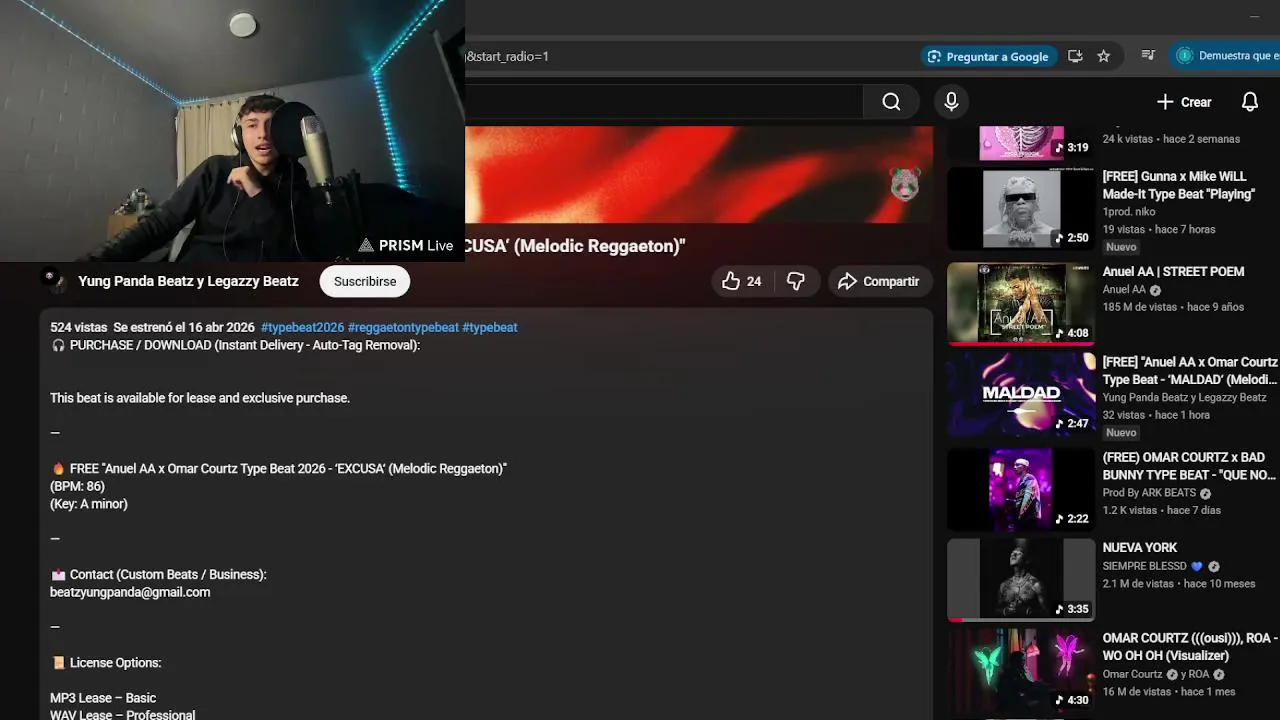Share the video via Compartir
1280x720 pixels.
(879, 282)
